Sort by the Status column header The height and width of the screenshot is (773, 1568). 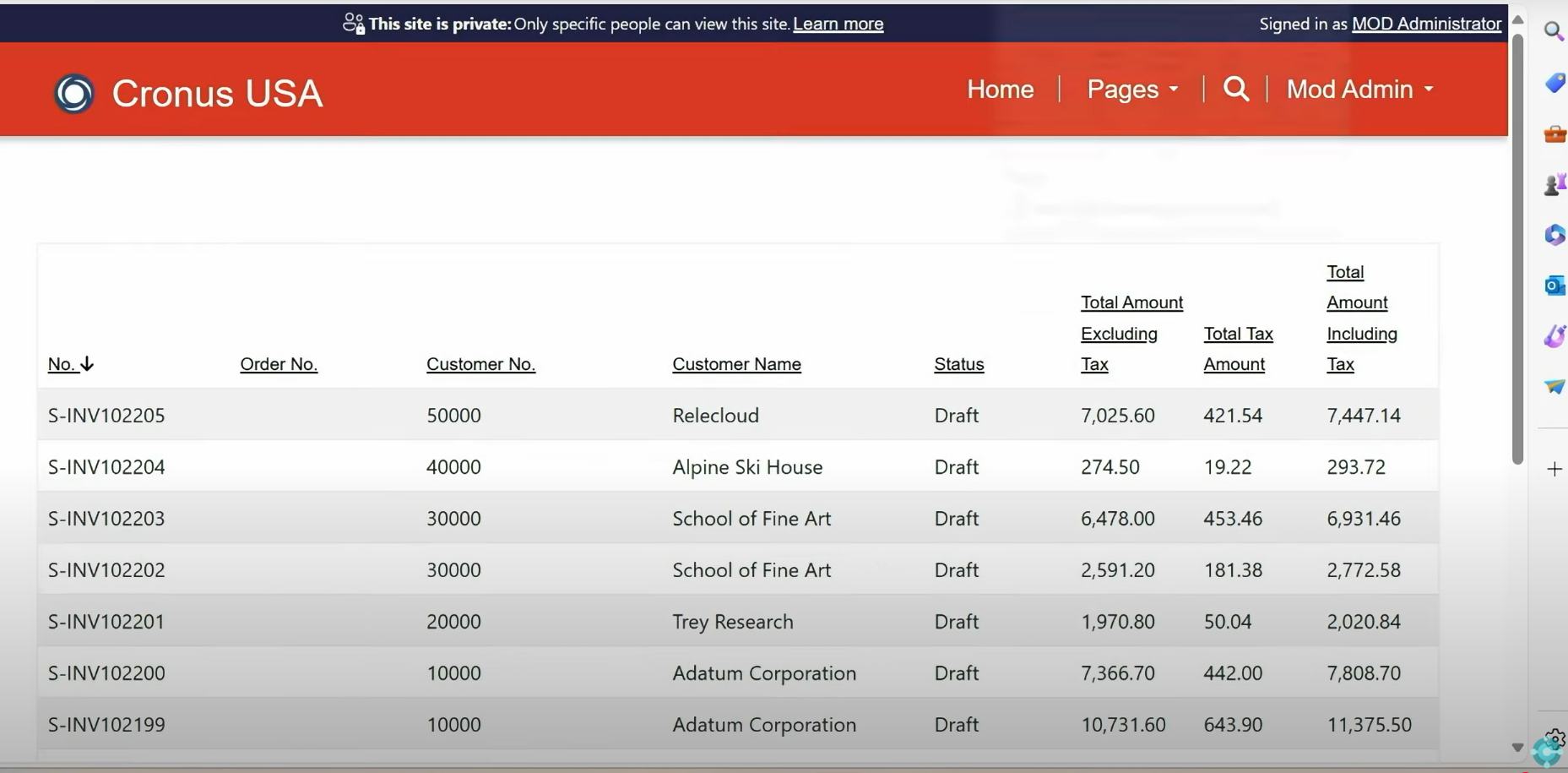tap(958, 364)
